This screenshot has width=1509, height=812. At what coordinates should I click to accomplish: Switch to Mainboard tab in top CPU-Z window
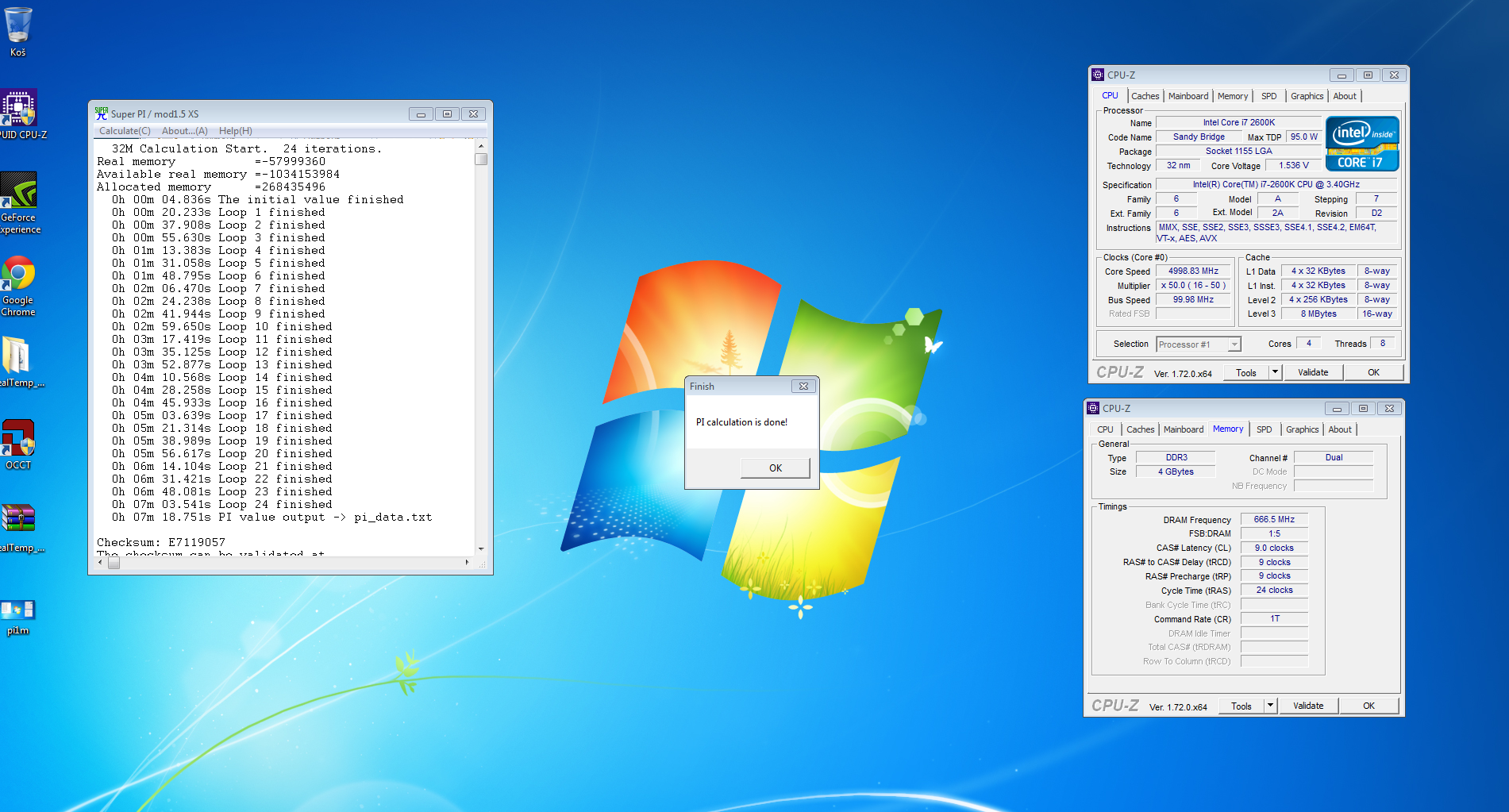coord(1188,96)
